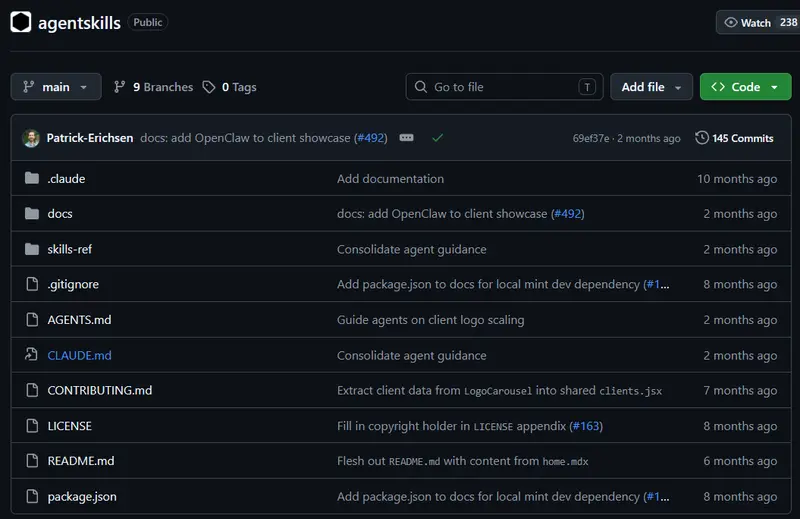The width and height of the screenshot is (800, 519).
Task: Click the tag icon beside 0 Tags
Action: click(x=209, y=87)
